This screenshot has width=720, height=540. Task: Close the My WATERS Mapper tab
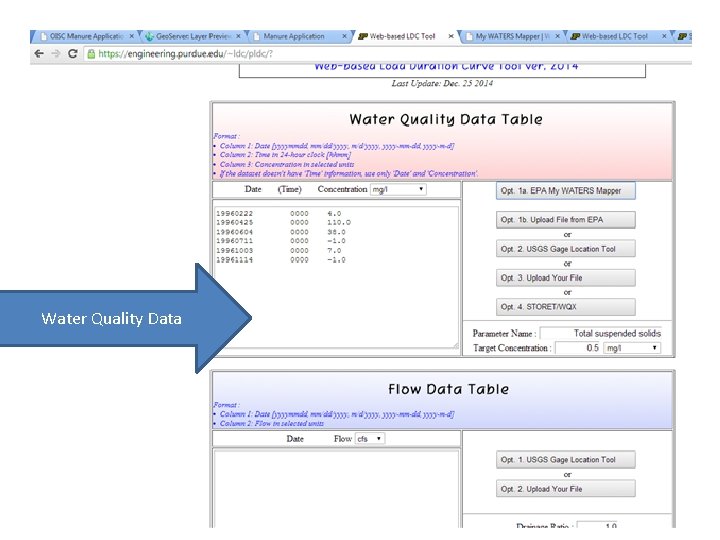coord(557,36)
